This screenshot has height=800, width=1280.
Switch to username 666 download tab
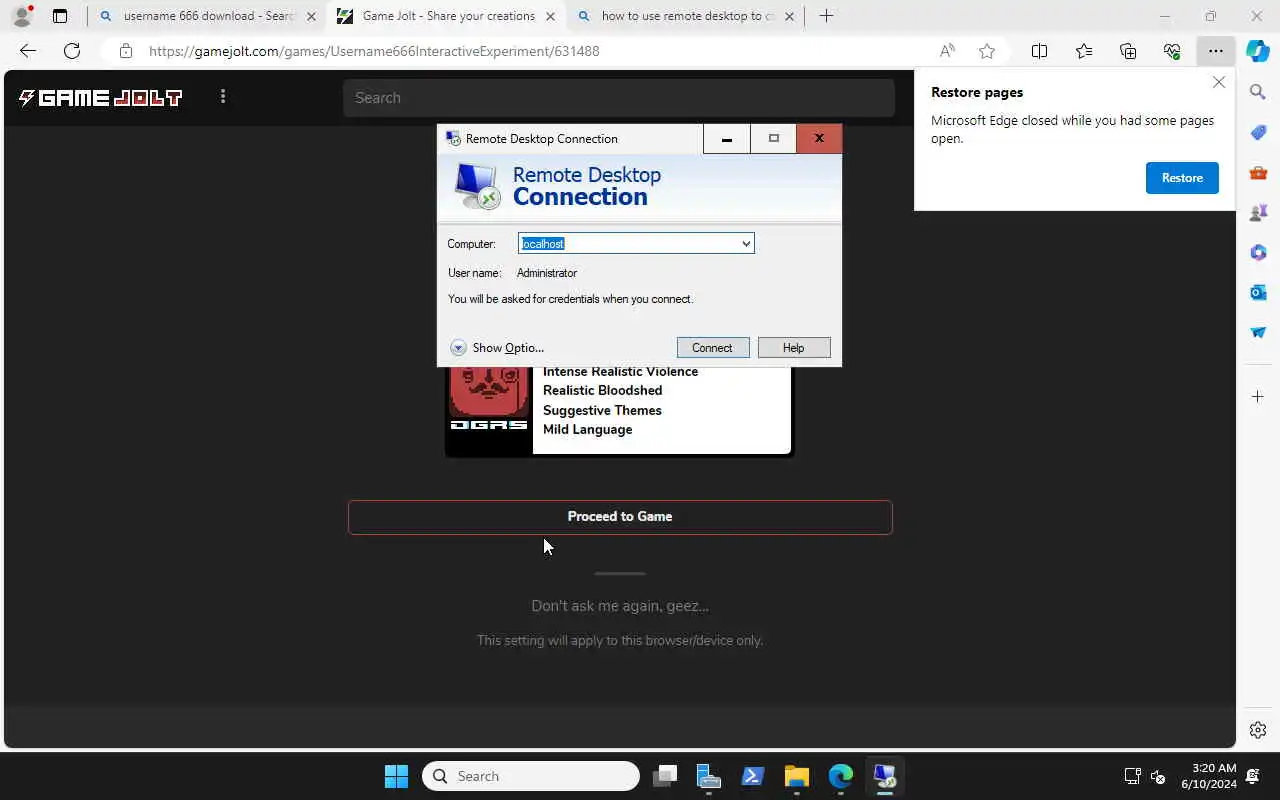(208, 16)
